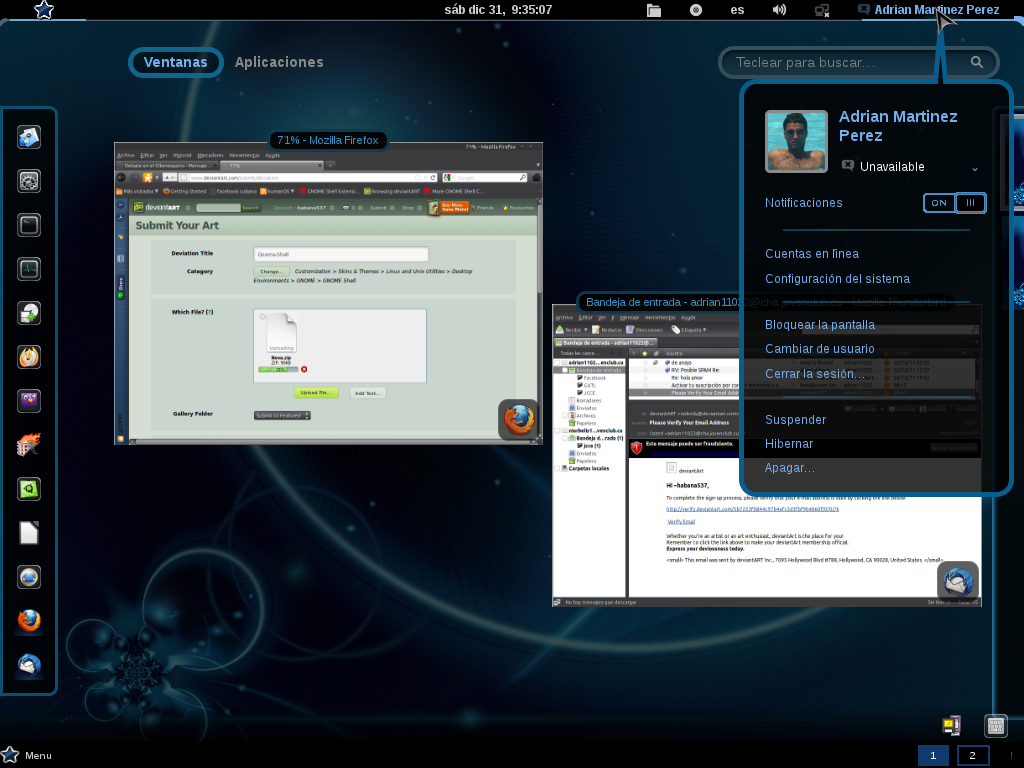Click Bloquear la pantalla menu entry
Screen dimensions: 1024x768
[819, 325]
